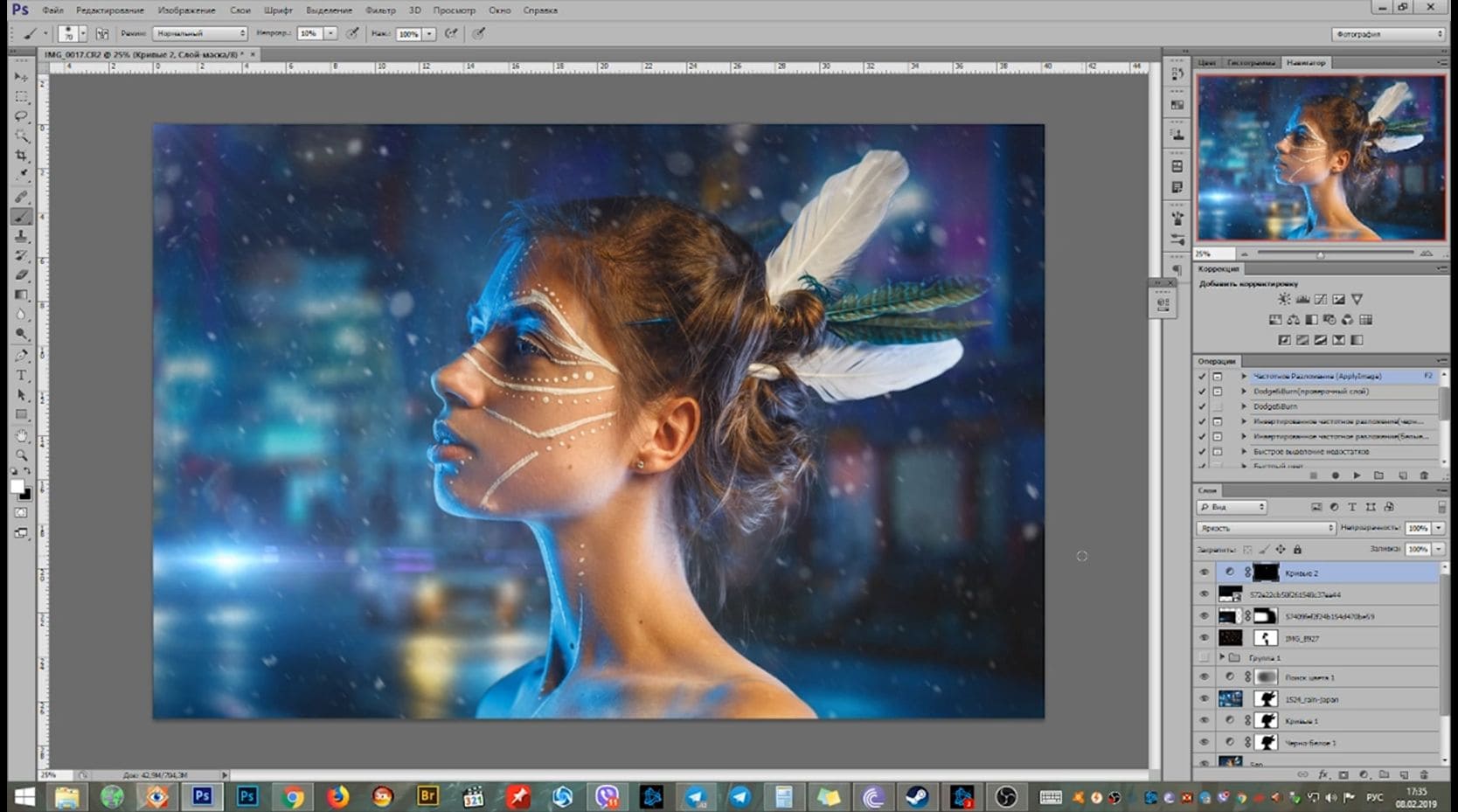
Task: Expand the Группа 1 layer group
Action: 1222,657
